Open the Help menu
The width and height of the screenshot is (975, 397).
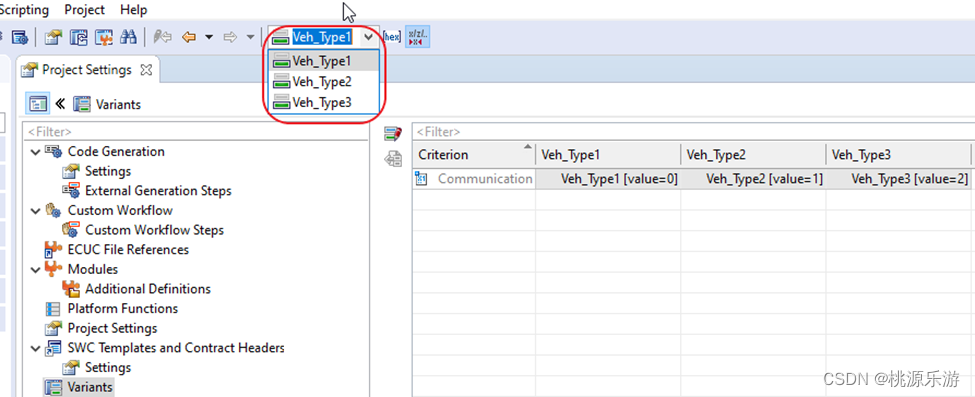coord(134,10)
